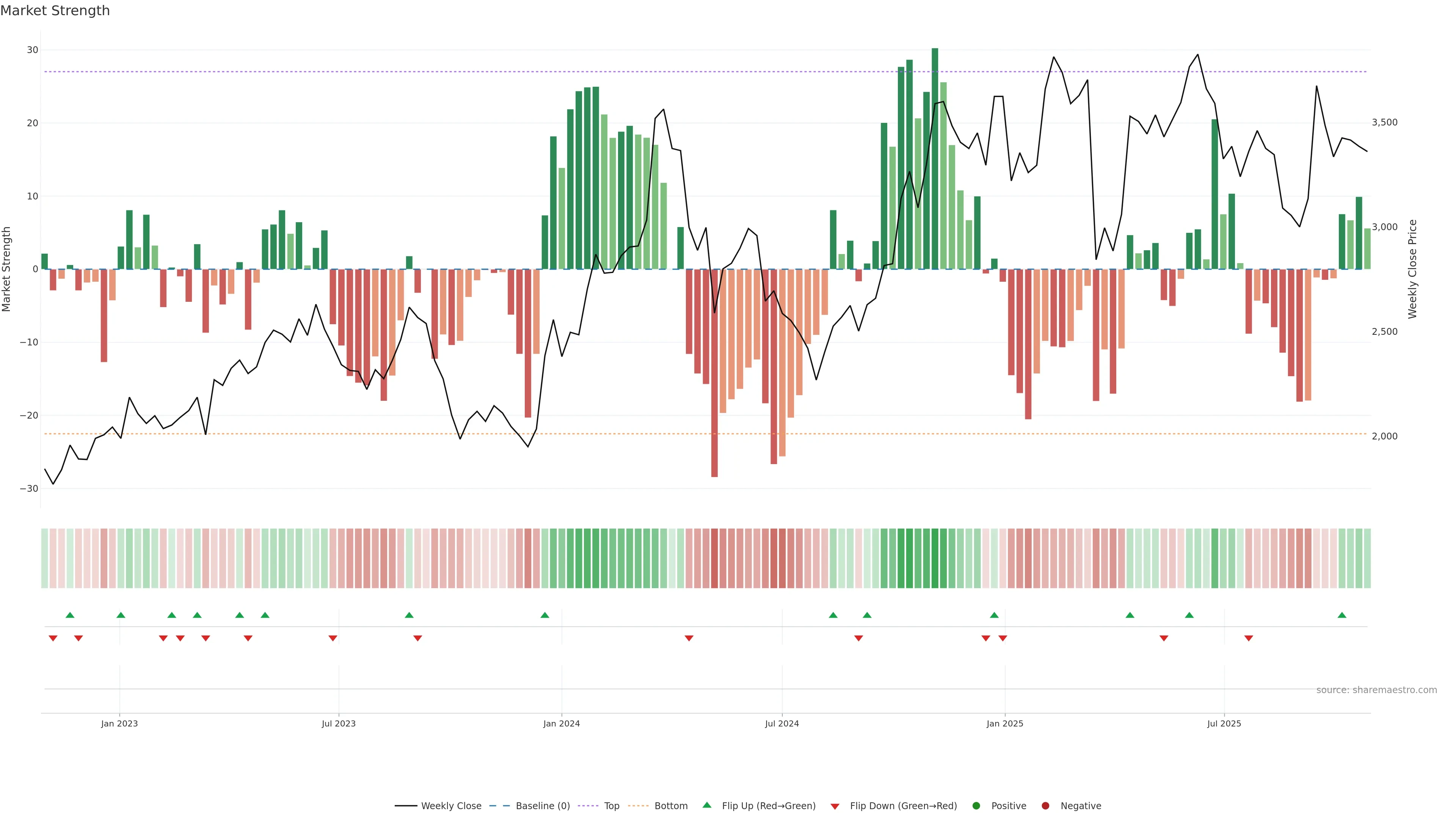Click the red Flip Down legend triangle
This screenshot has height=819, width=1456.
(x=835, y=806)
